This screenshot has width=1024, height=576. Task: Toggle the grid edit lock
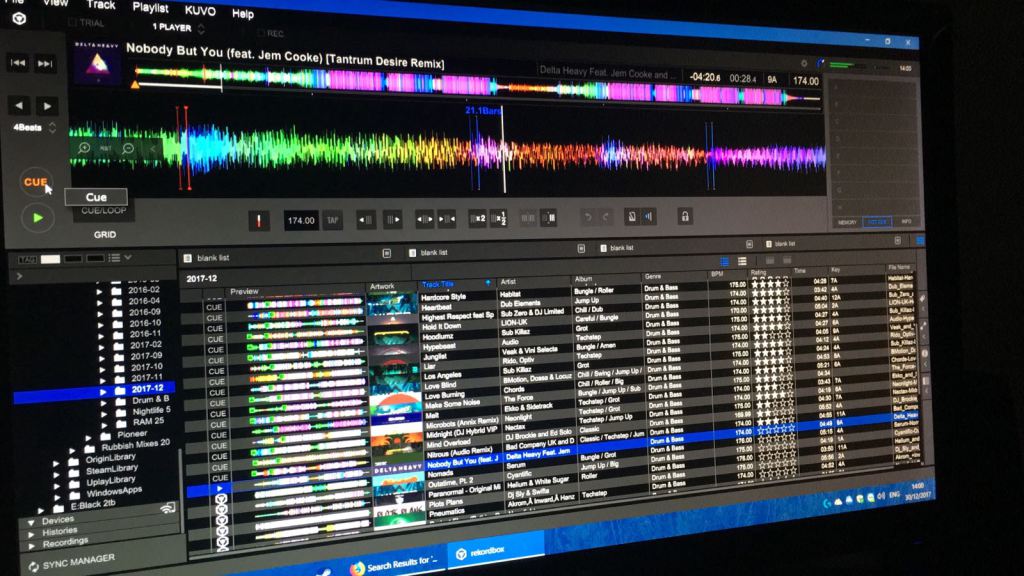[684, 216]
